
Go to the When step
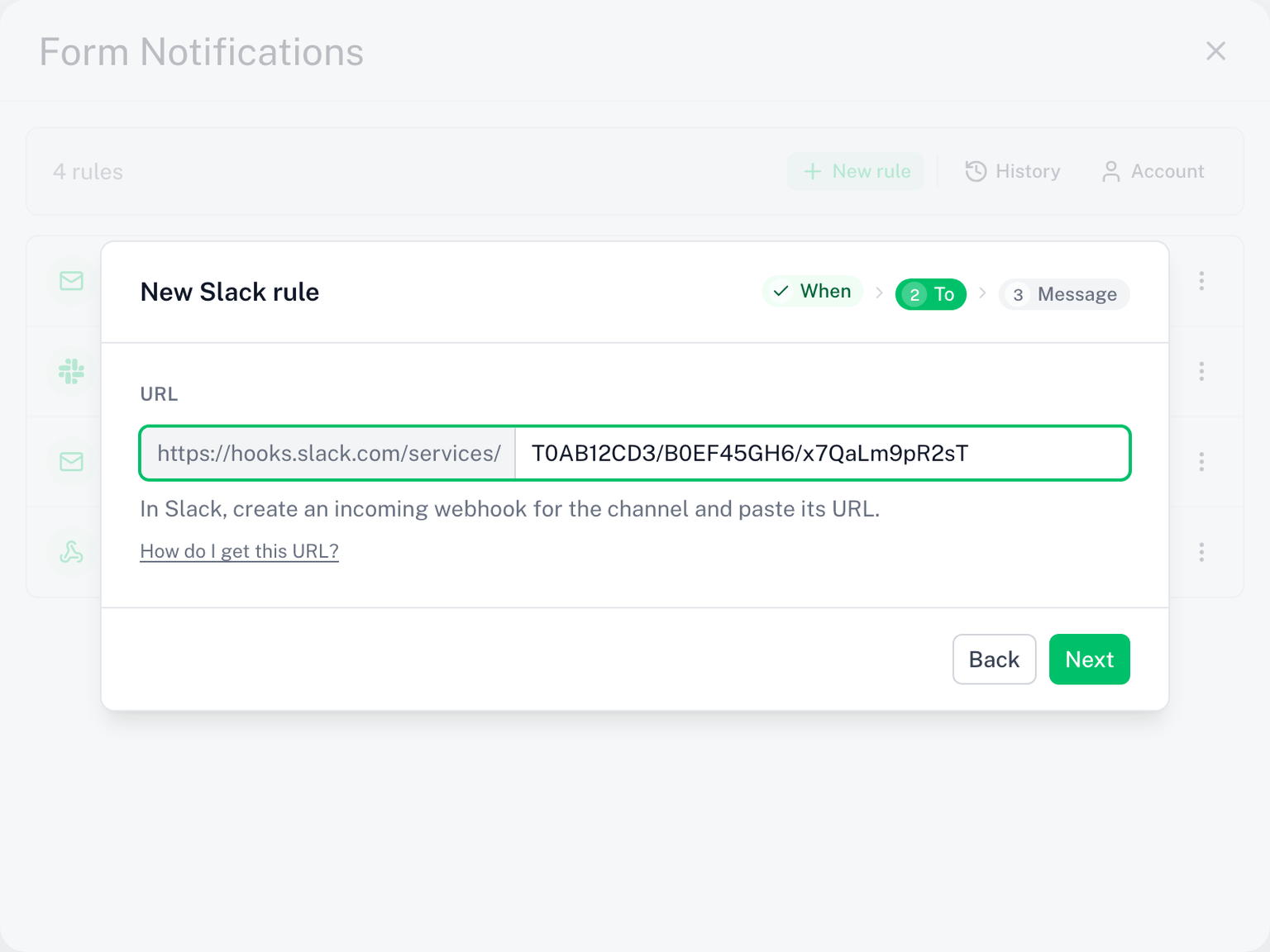(x=813, y=291)
